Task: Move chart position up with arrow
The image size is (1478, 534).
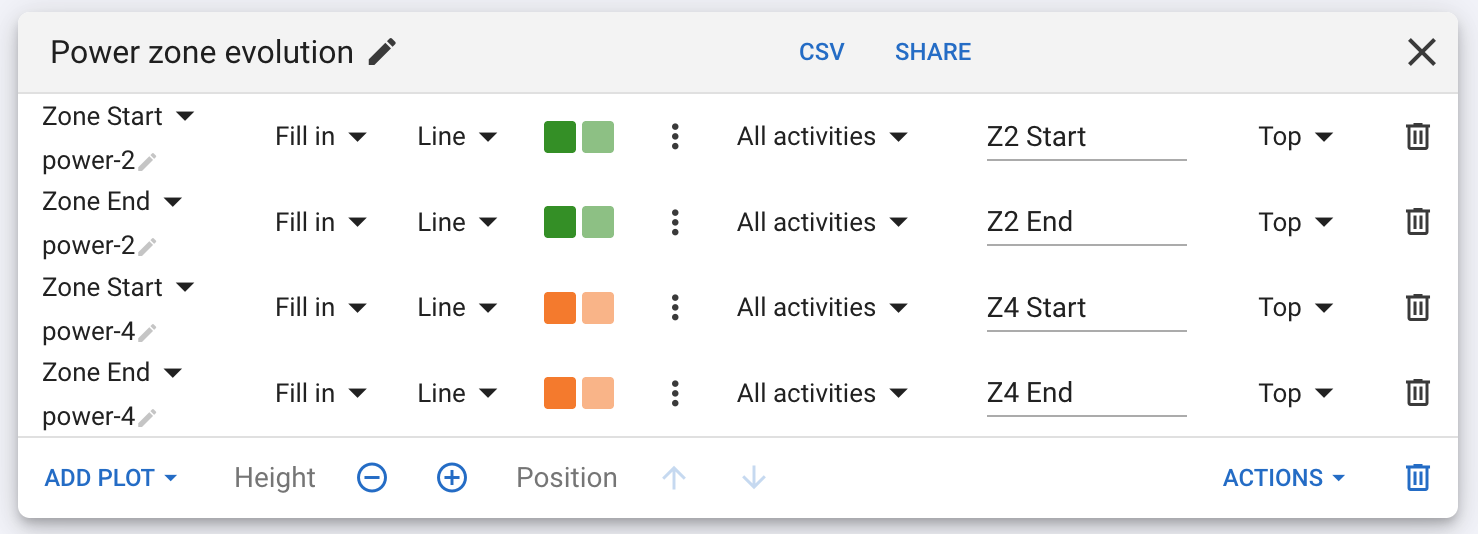Action: click(674, 479)
